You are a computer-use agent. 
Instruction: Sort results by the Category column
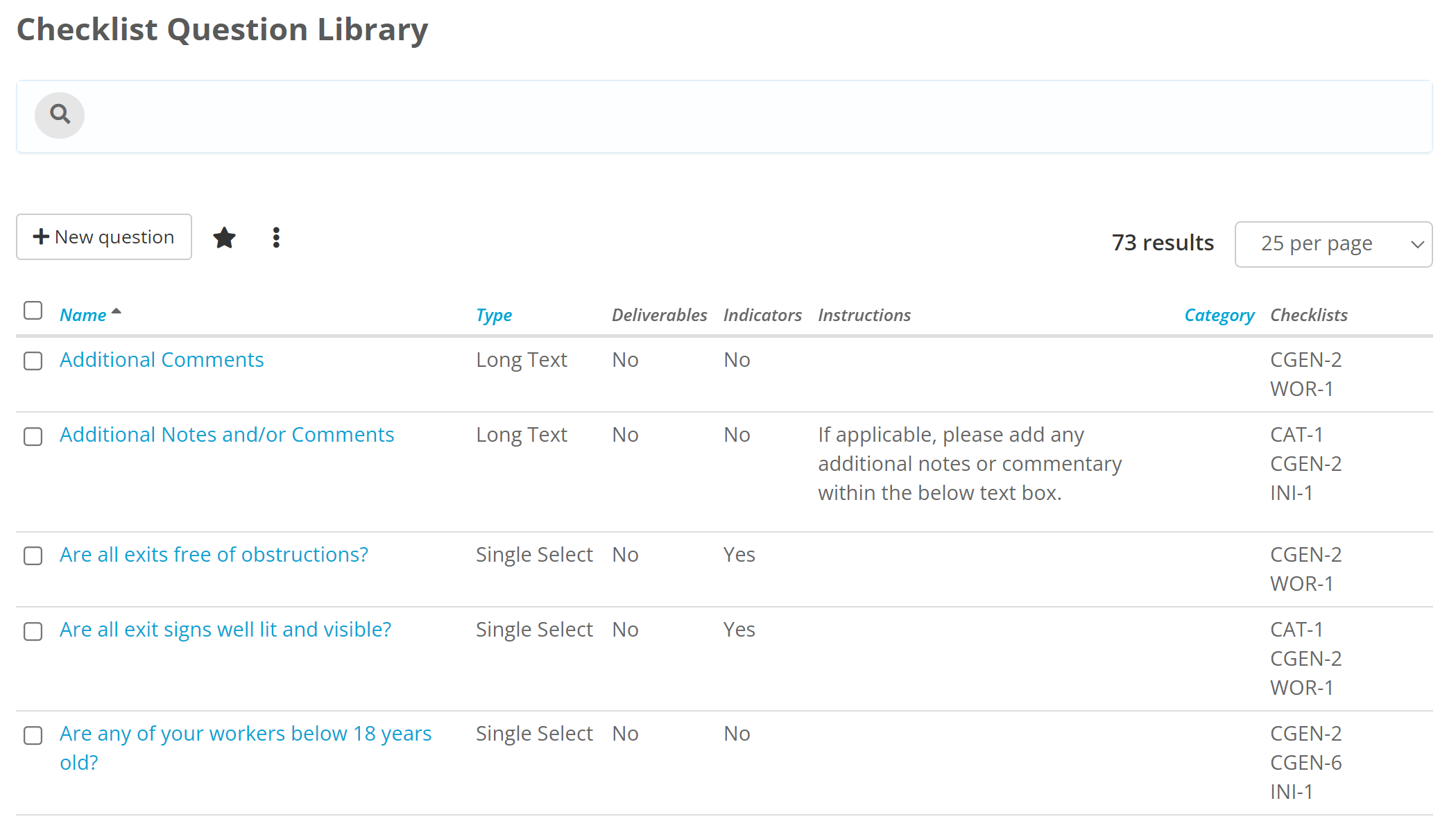pyautogui.click(x=1219, y=314)
